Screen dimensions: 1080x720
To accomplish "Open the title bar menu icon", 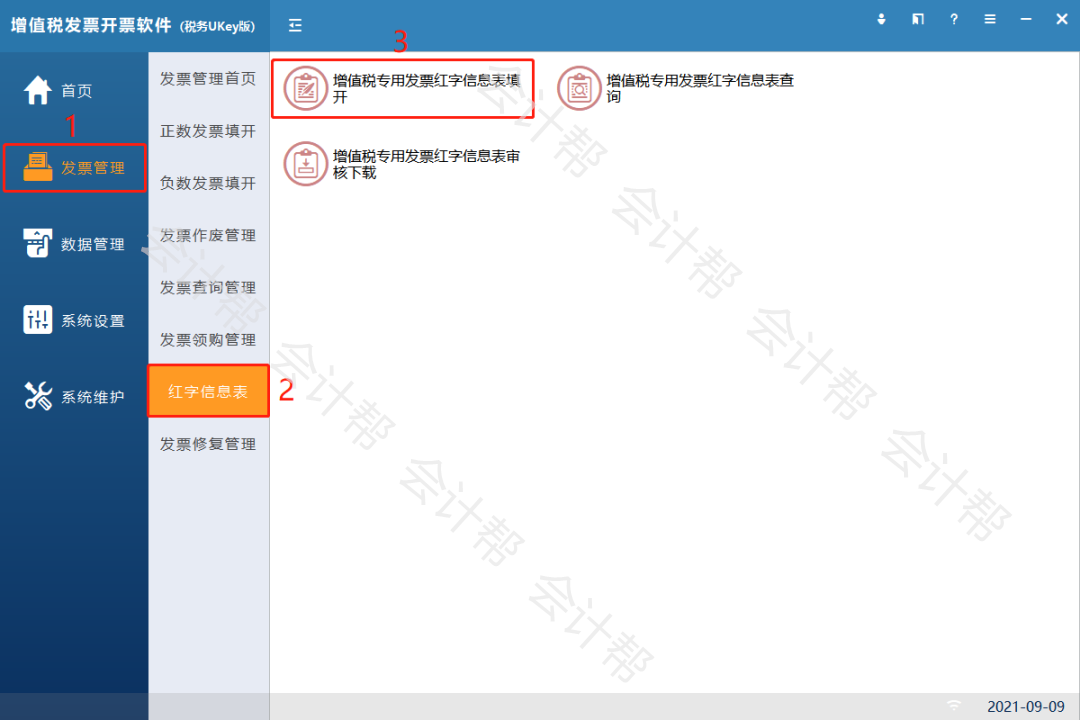I will click(990, 19).
